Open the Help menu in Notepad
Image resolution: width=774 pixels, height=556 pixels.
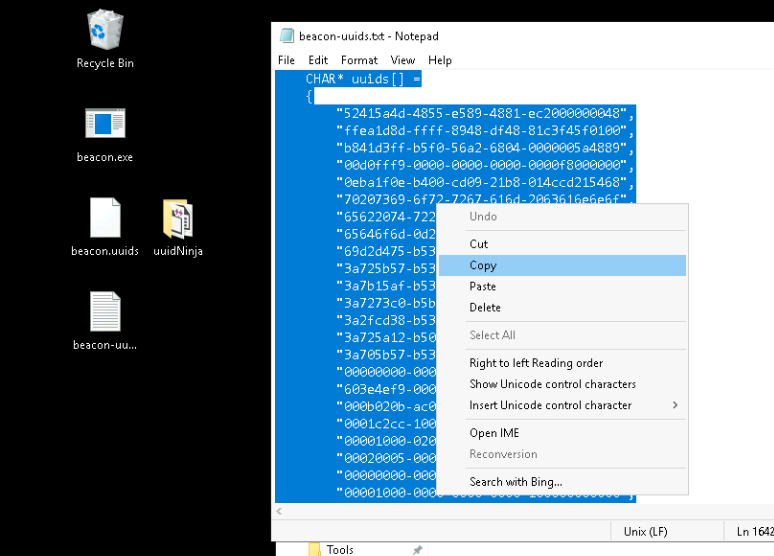(440, 60)
